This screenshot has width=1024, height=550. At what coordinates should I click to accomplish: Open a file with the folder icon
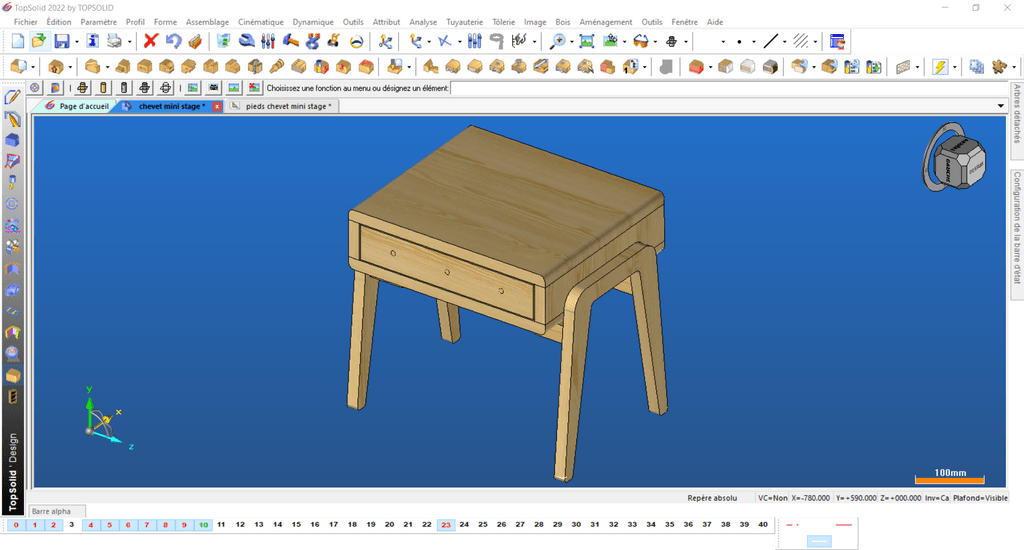coord(39,41)
